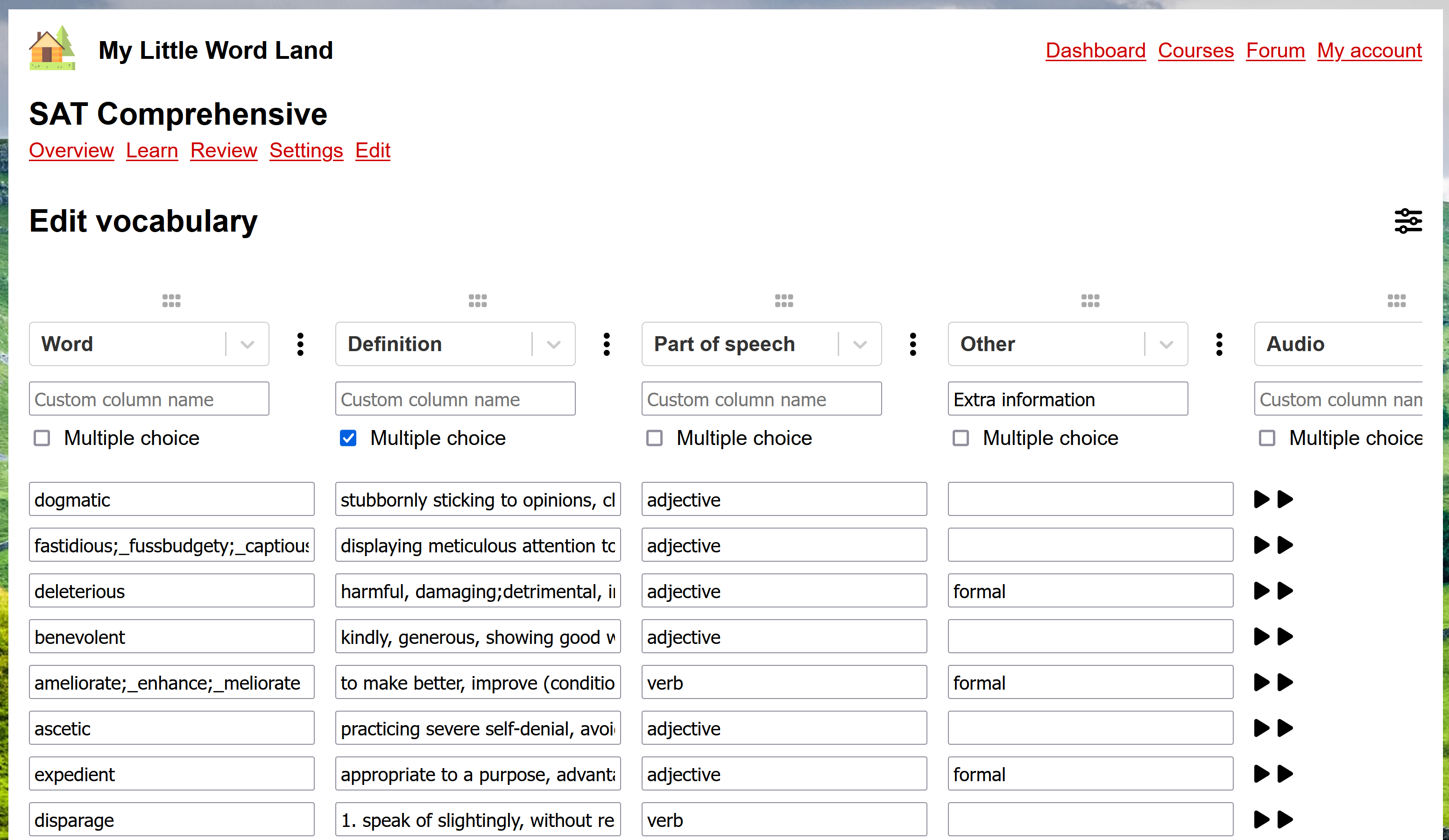Grab the drag handle above Definition column
The image size is (1449, 840).
[x=478, y=301]
